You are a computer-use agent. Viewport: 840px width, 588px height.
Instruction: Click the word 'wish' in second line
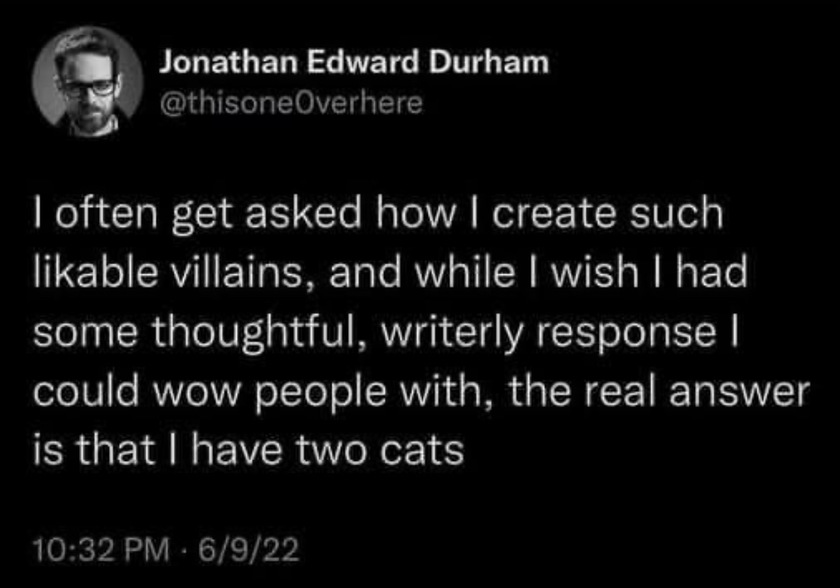tap(595, 272)
